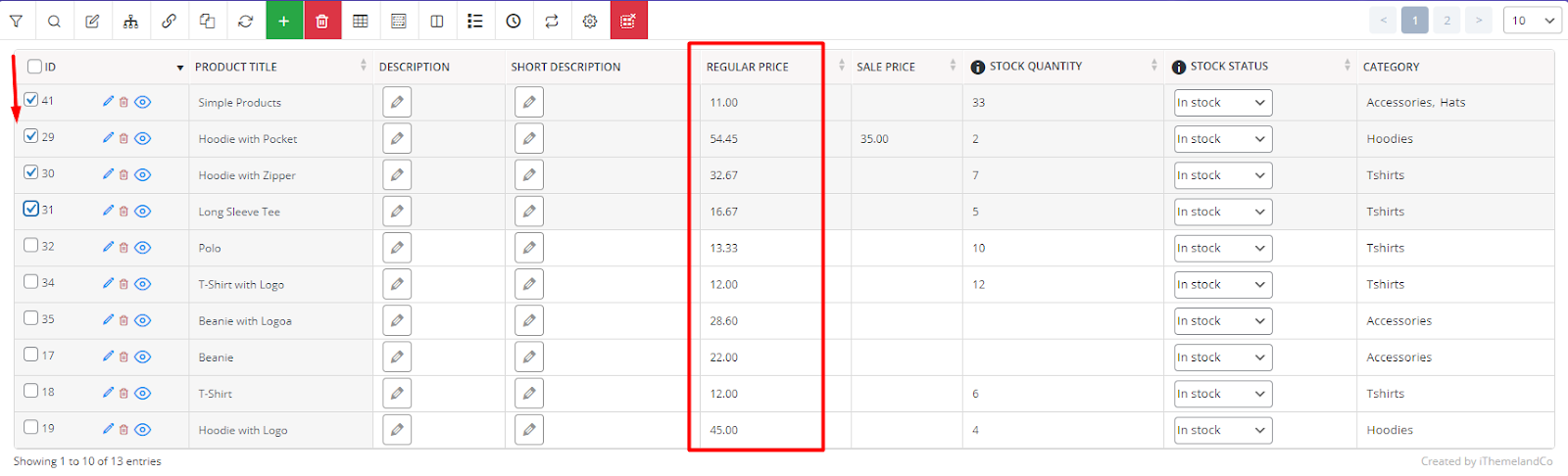Screen dimensions: 1568x476
Task: Click the red trash delete button in toolbar
Action: click(322, 21)
